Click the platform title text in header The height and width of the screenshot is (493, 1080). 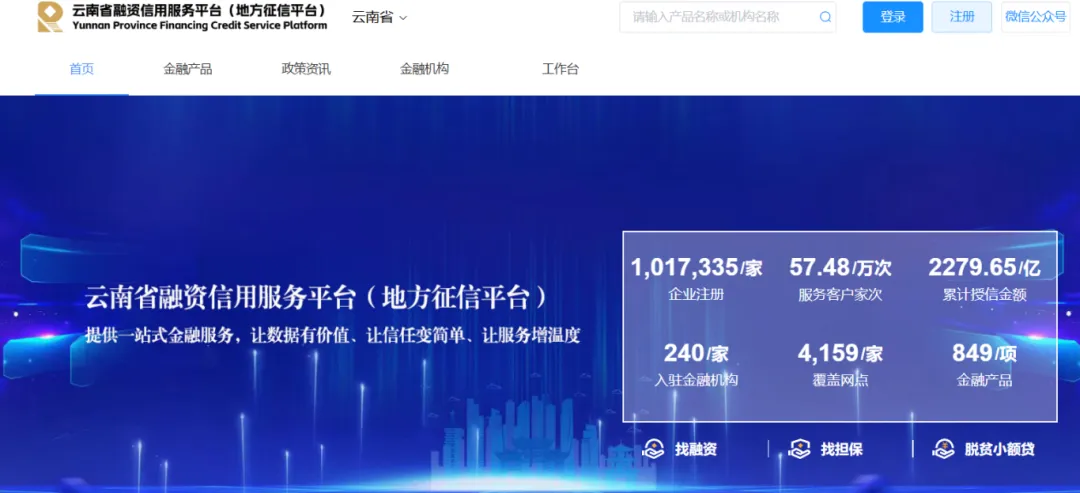pyautogui.click(x=199, y=17)
